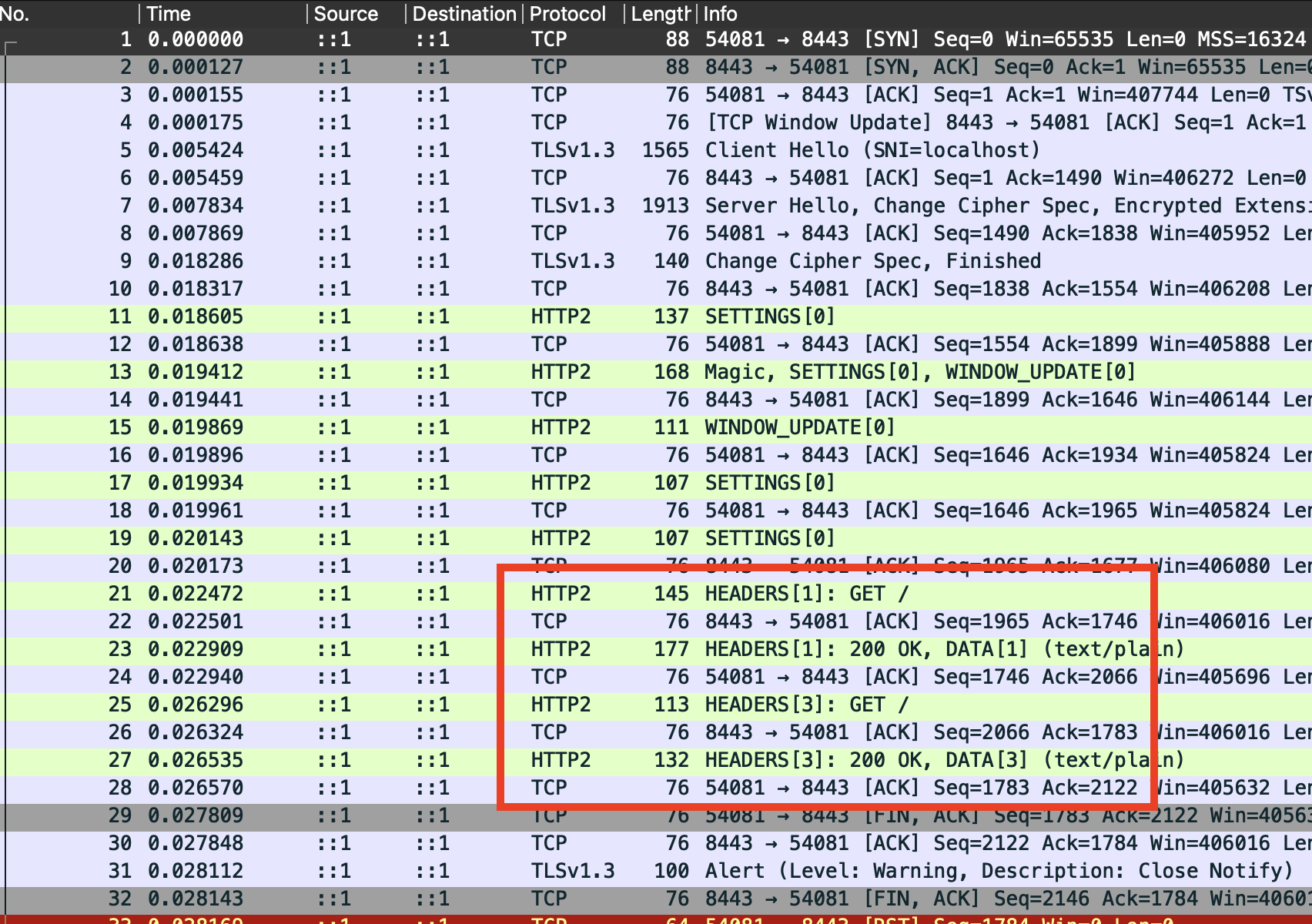Viewport: 1312px width, 924px height.
Task: Select packet 18 at time 0.019961
Action: point(656,511)
